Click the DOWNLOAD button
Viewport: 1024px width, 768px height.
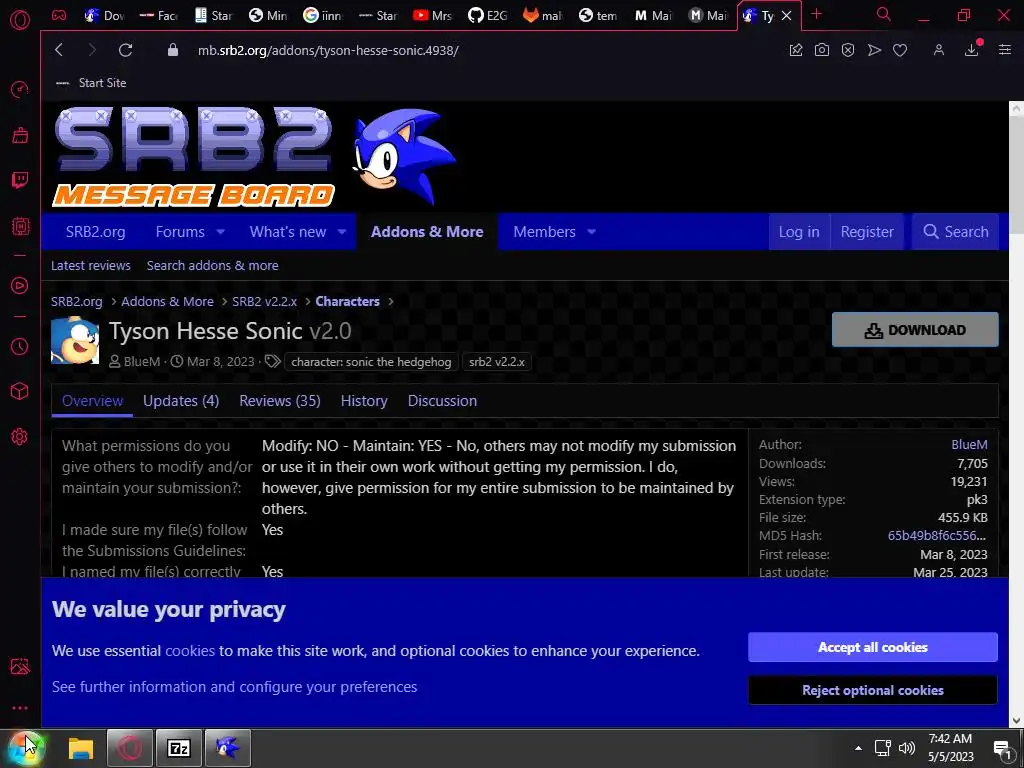click(x=915, y=330)
